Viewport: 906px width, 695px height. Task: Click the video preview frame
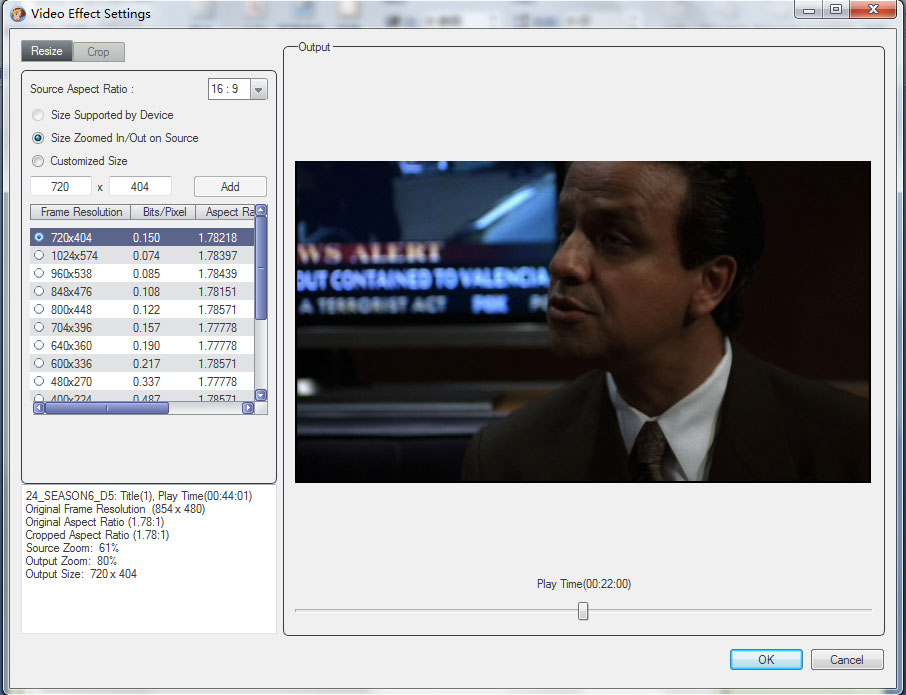tap(582, 322)
